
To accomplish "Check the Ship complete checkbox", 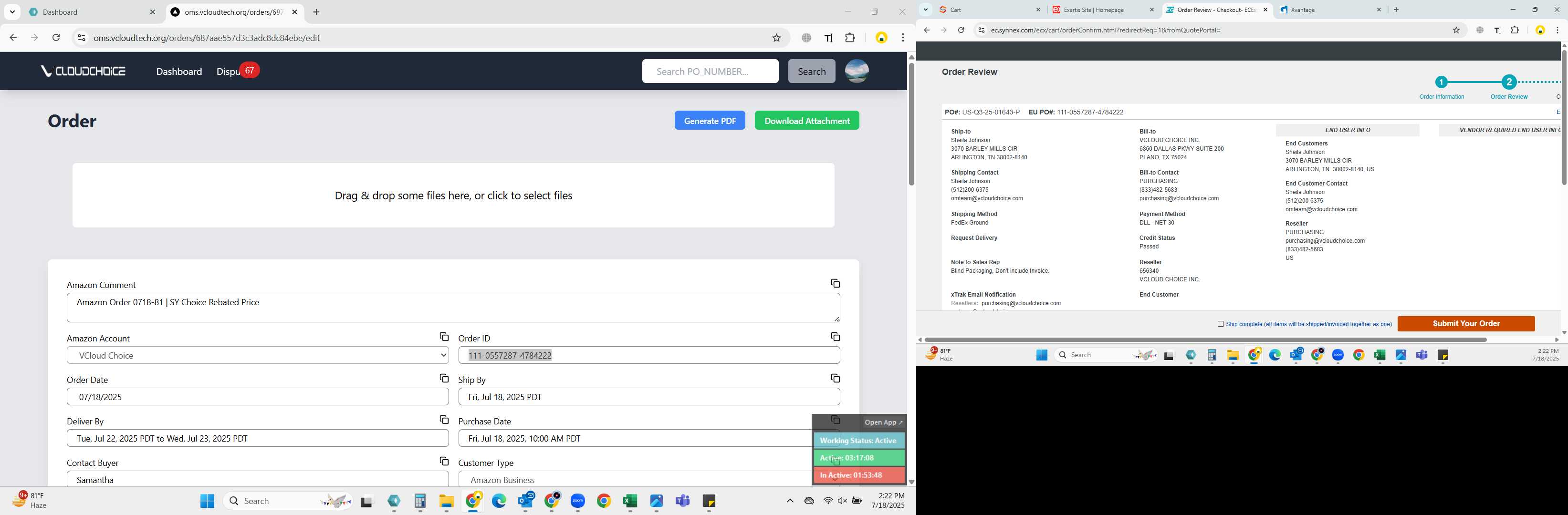I will [1220, 324].
